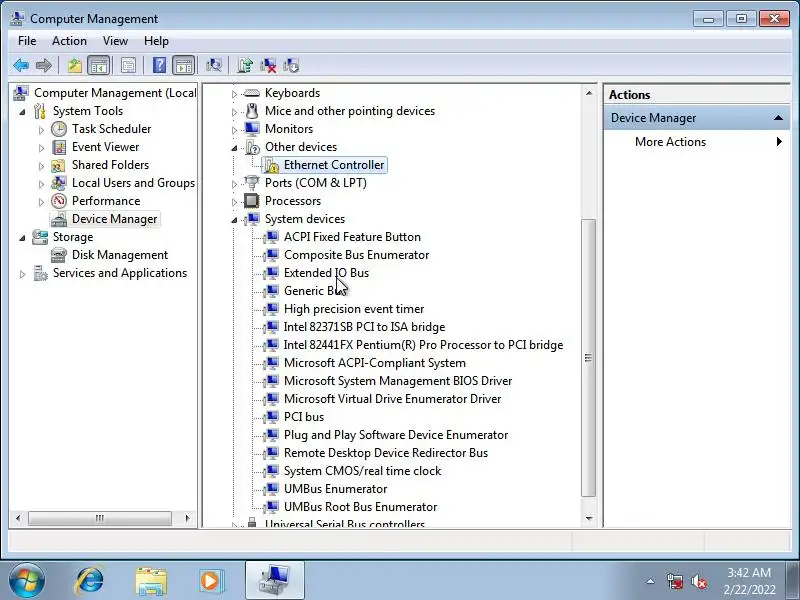Expand the Local Users and Groups node
This screenshot has height=600, width=800.
[41, 184]
